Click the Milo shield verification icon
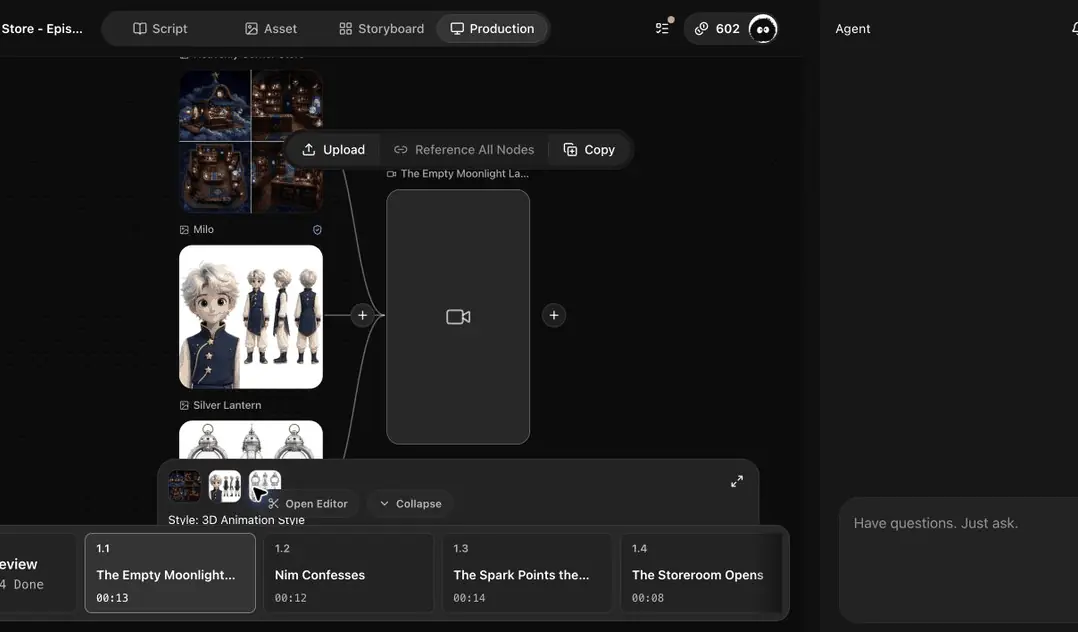The height and width of the screenshot is (632, 1078). pos(317,230)
